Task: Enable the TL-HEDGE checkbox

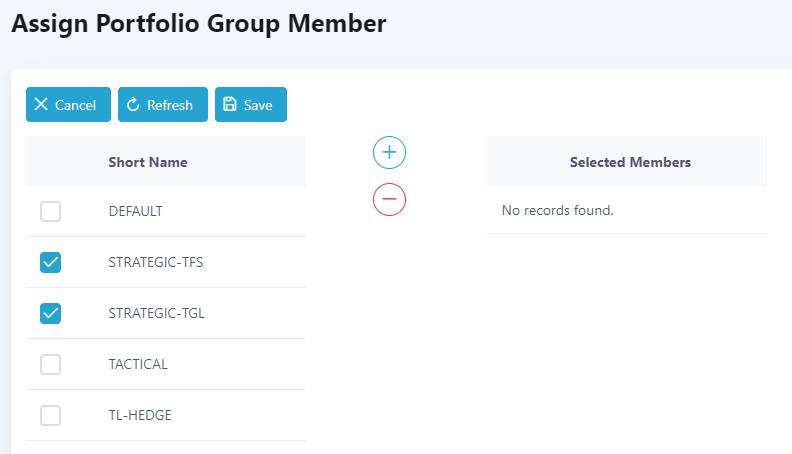Action: click(51, 415)
